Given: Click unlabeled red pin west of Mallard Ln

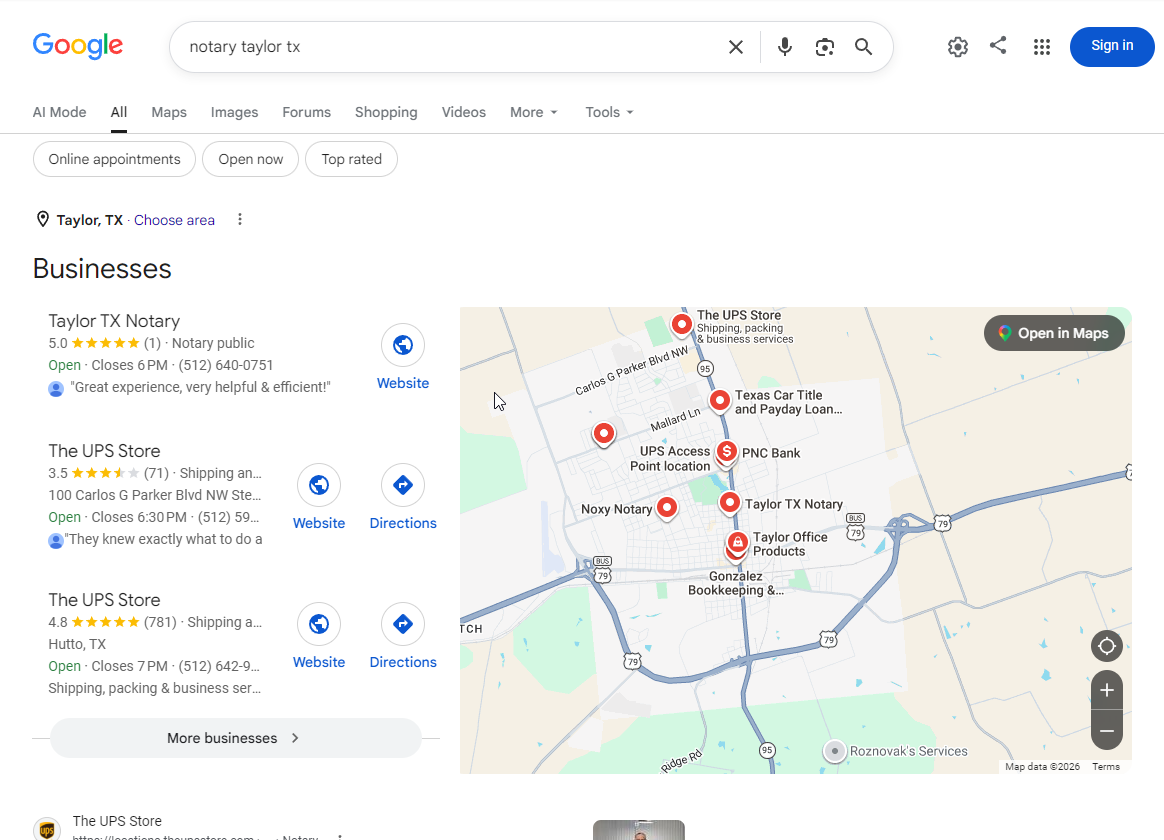Looking at the screenshot, I should [x=604, y=433].
